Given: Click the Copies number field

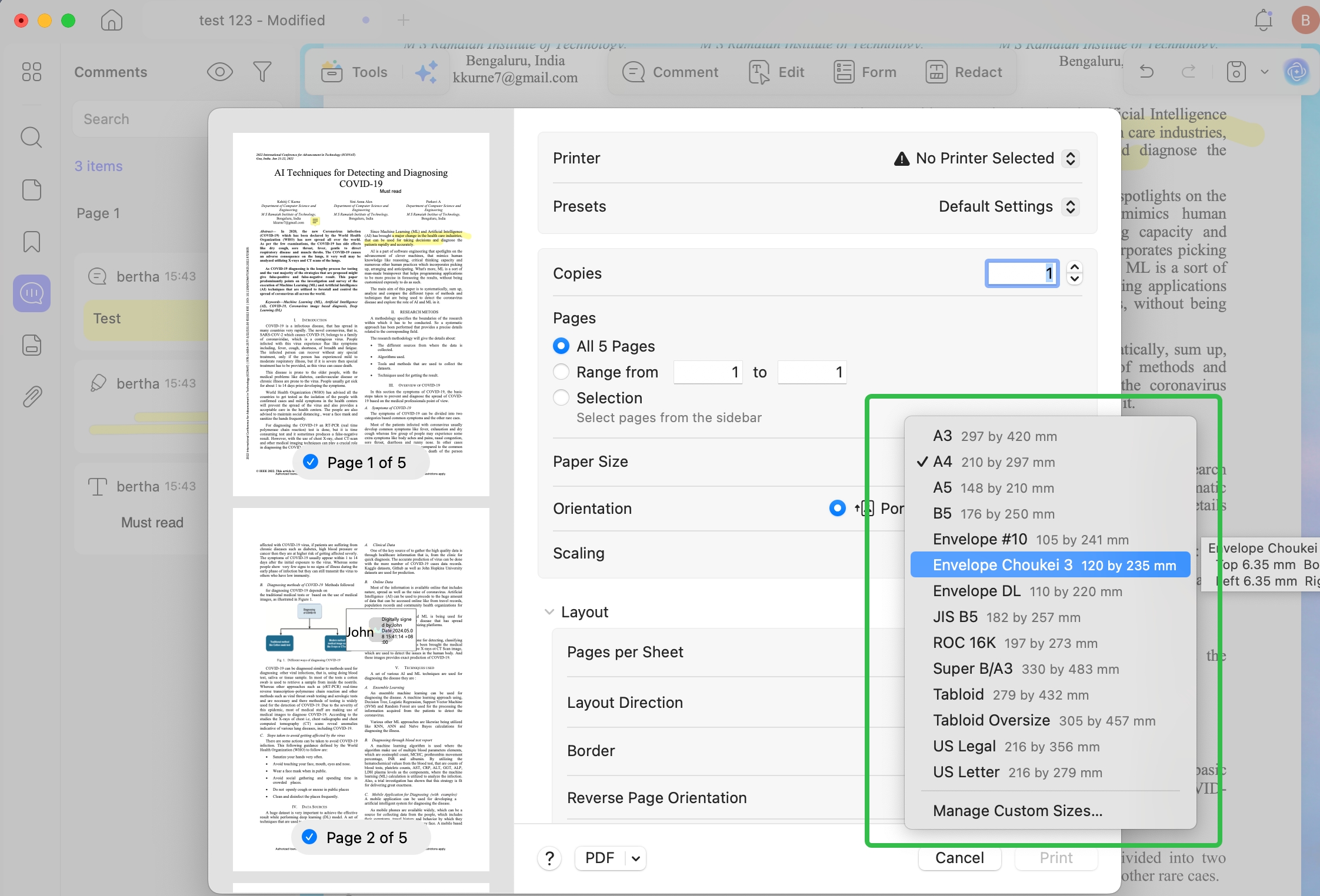Looking at the screenshot, I should point(1022,273).
